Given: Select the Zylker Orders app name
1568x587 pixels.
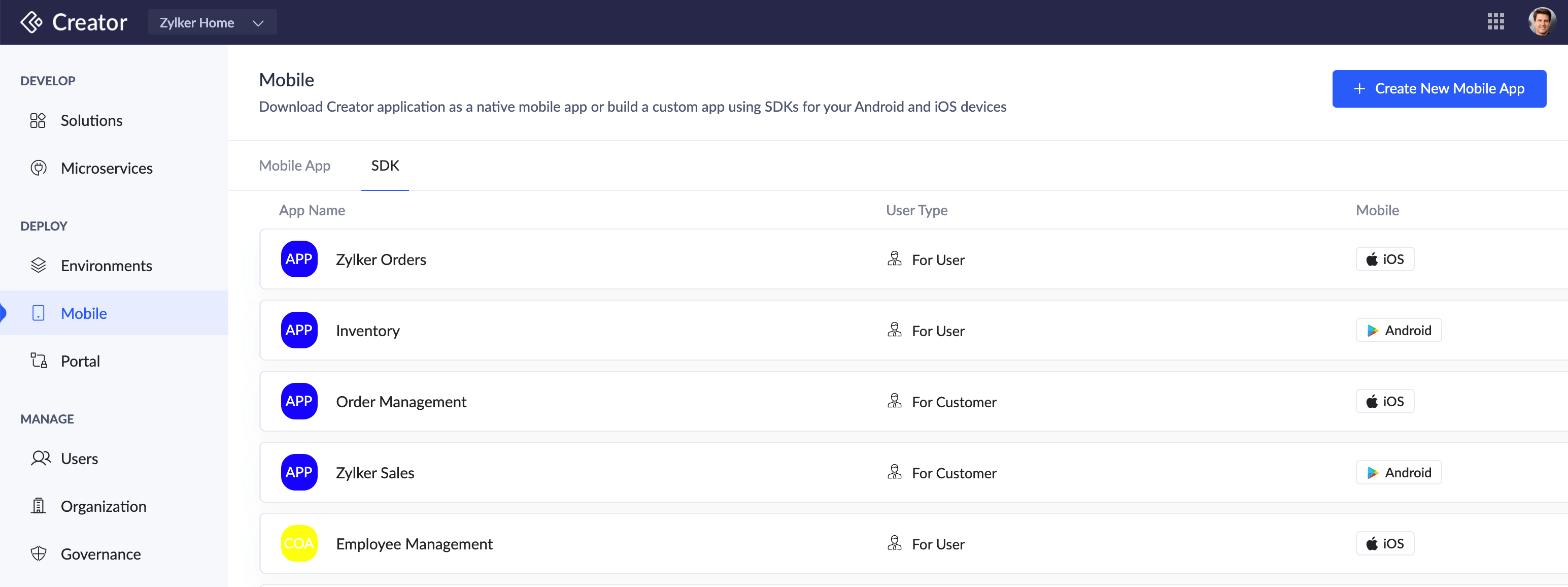Looking at the screenshot, I should (381, 259).
